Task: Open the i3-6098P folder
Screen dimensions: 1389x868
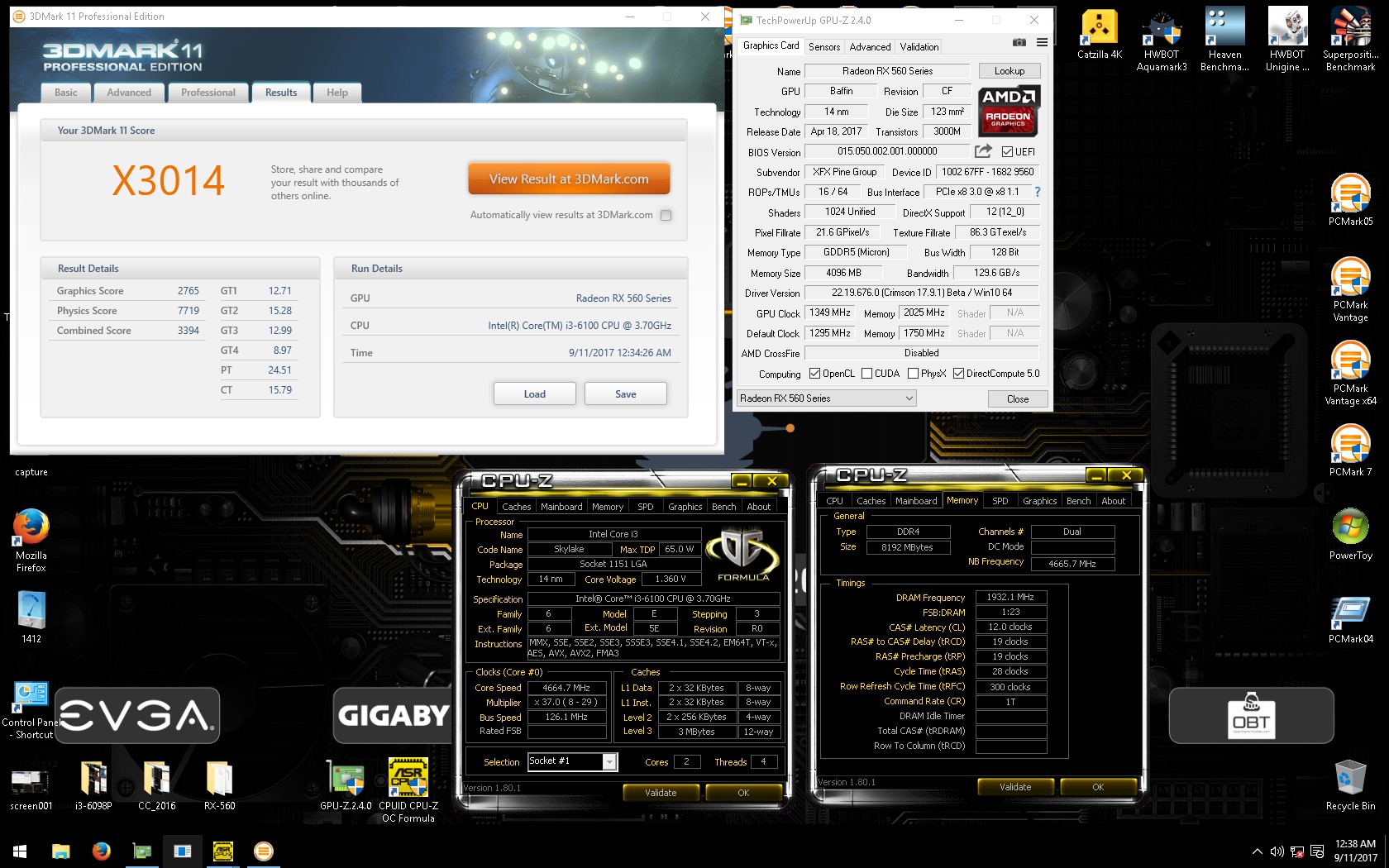Action: click(93, 785)
